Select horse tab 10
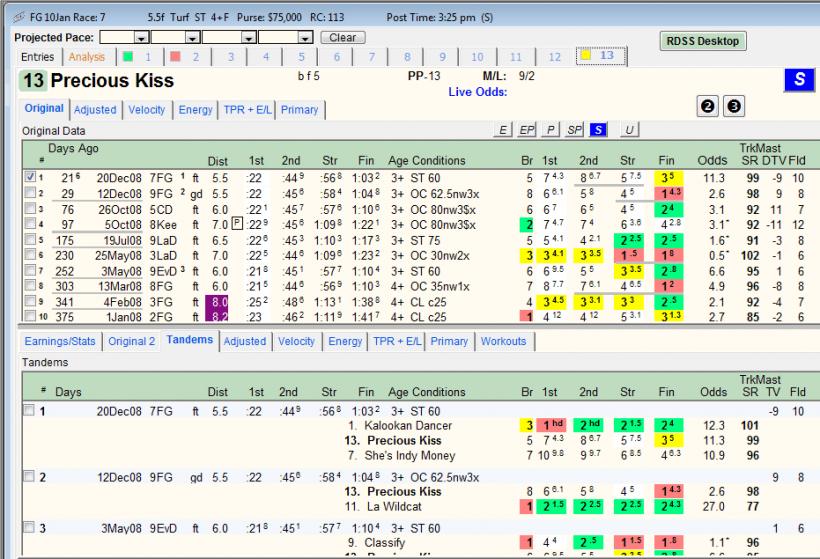820x559 pixels. pos(477,56)
